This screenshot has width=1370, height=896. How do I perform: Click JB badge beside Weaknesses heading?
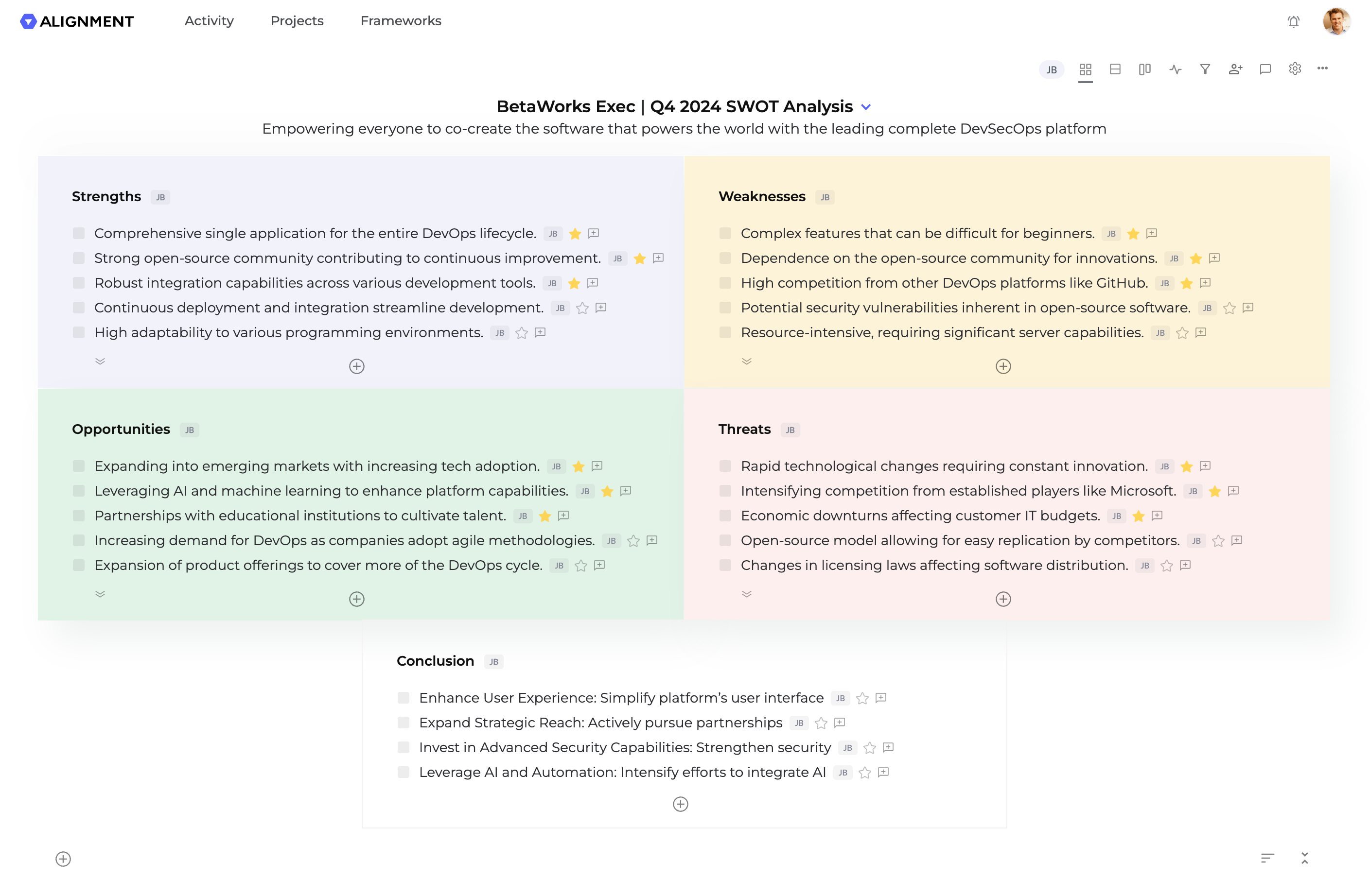825,197
